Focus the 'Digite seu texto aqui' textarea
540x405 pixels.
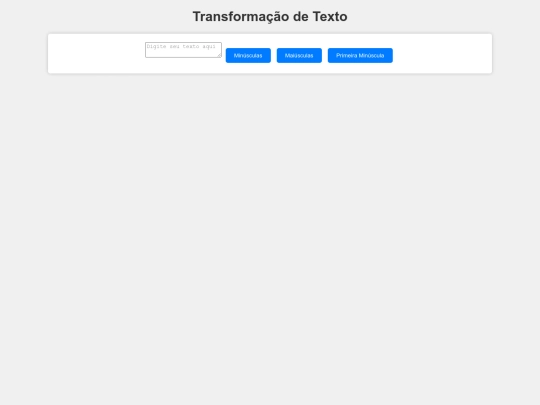point(183,50)
